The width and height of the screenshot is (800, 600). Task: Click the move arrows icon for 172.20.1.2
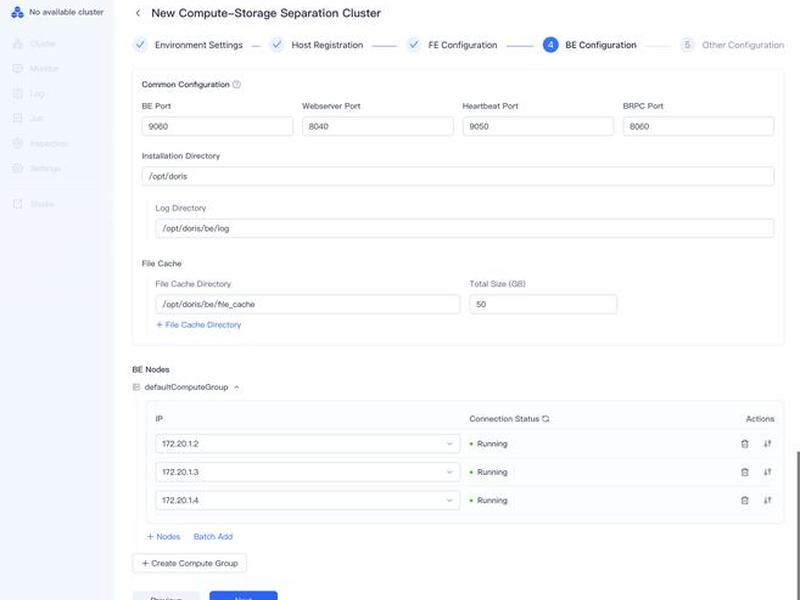pos(767,444)
